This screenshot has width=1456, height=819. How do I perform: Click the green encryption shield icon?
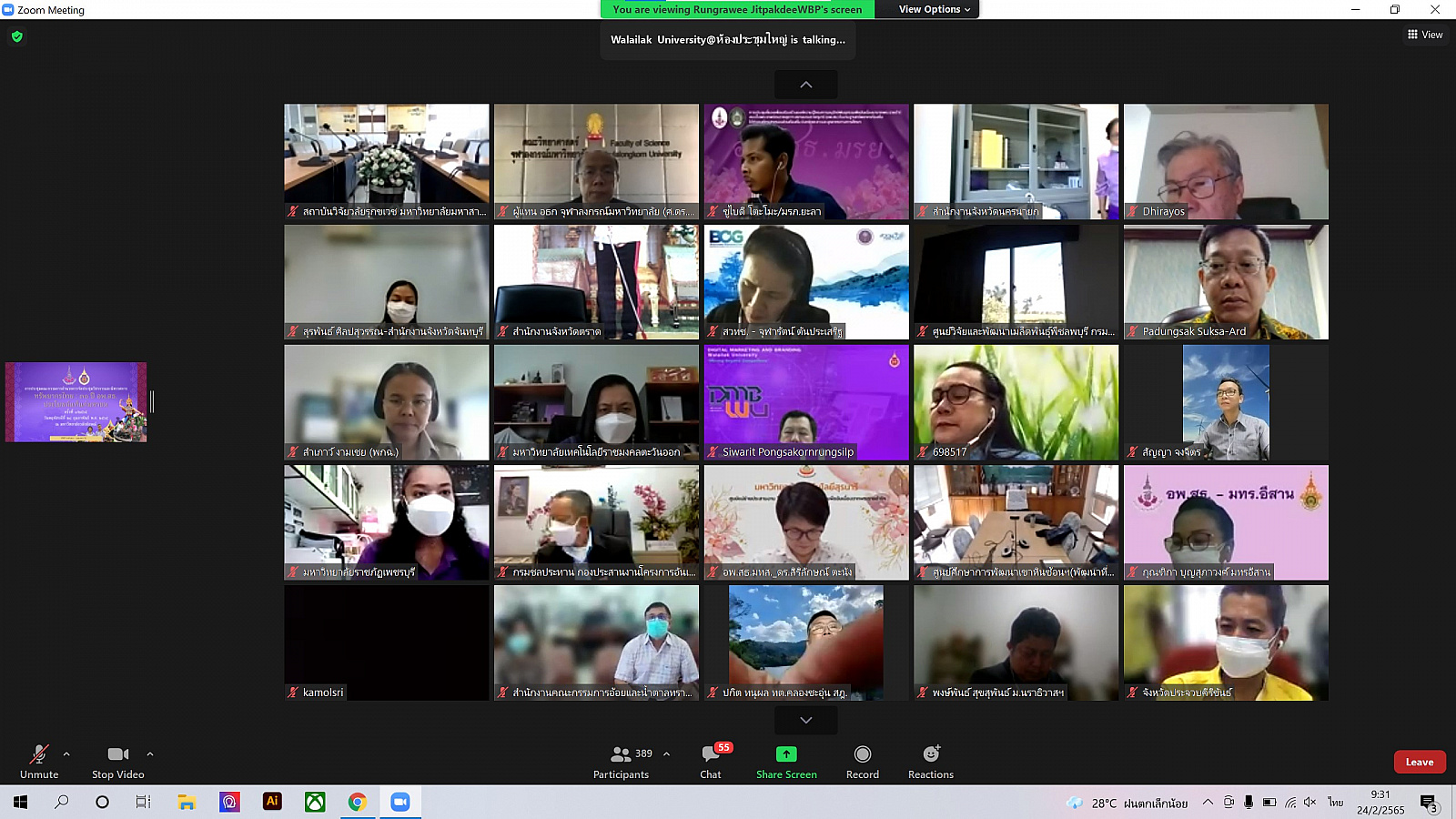click(x=17, y=36)
